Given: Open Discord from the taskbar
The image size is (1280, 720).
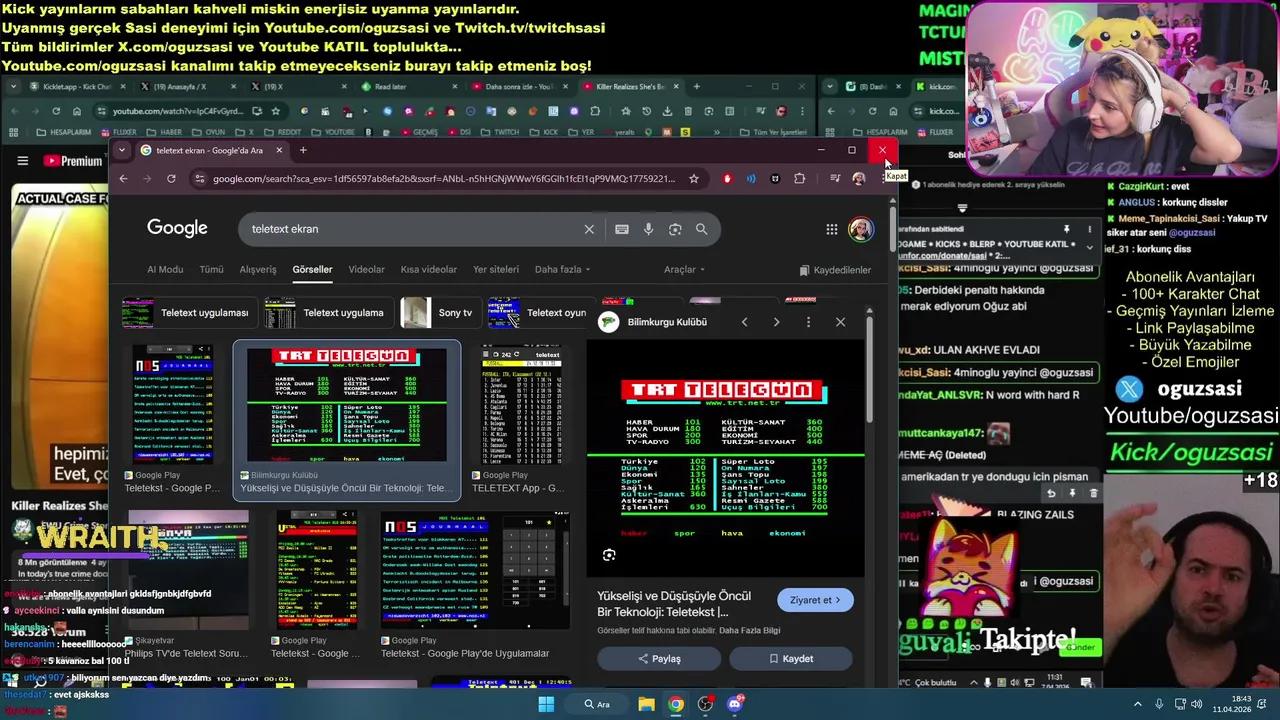Looking at the screenshot, I should click(735, 704).
